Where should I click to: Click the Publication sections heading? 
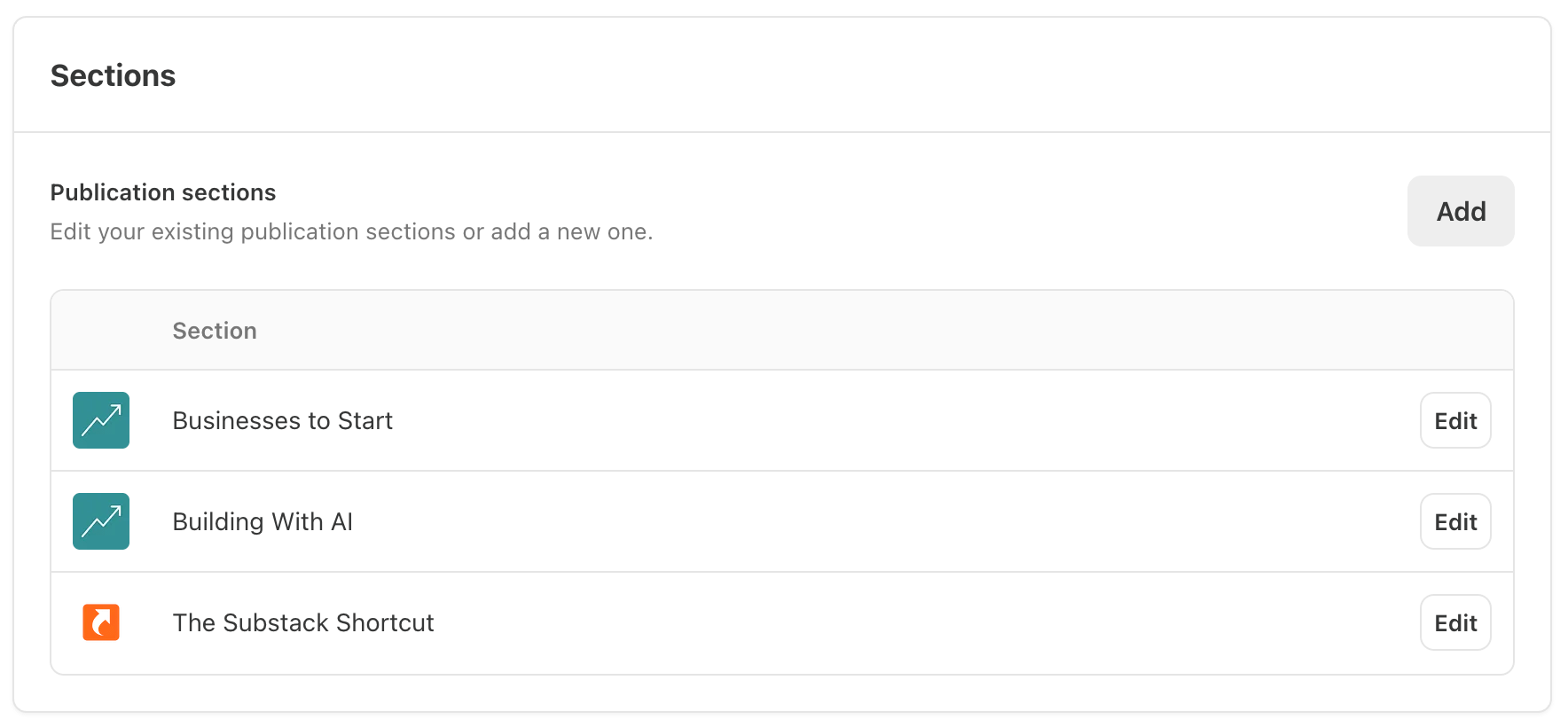[x=163, y=192]
